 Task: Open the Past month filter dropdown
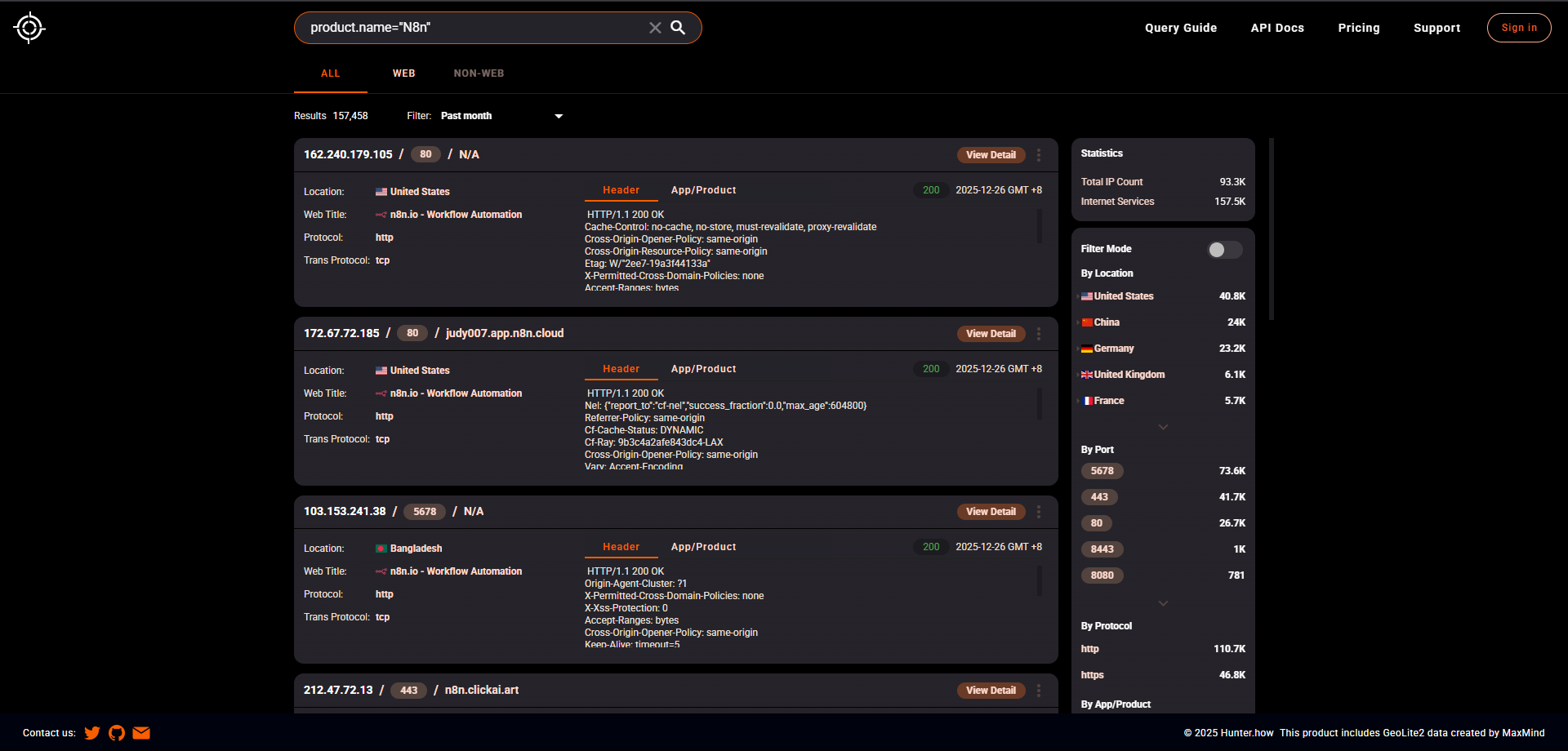501,116
